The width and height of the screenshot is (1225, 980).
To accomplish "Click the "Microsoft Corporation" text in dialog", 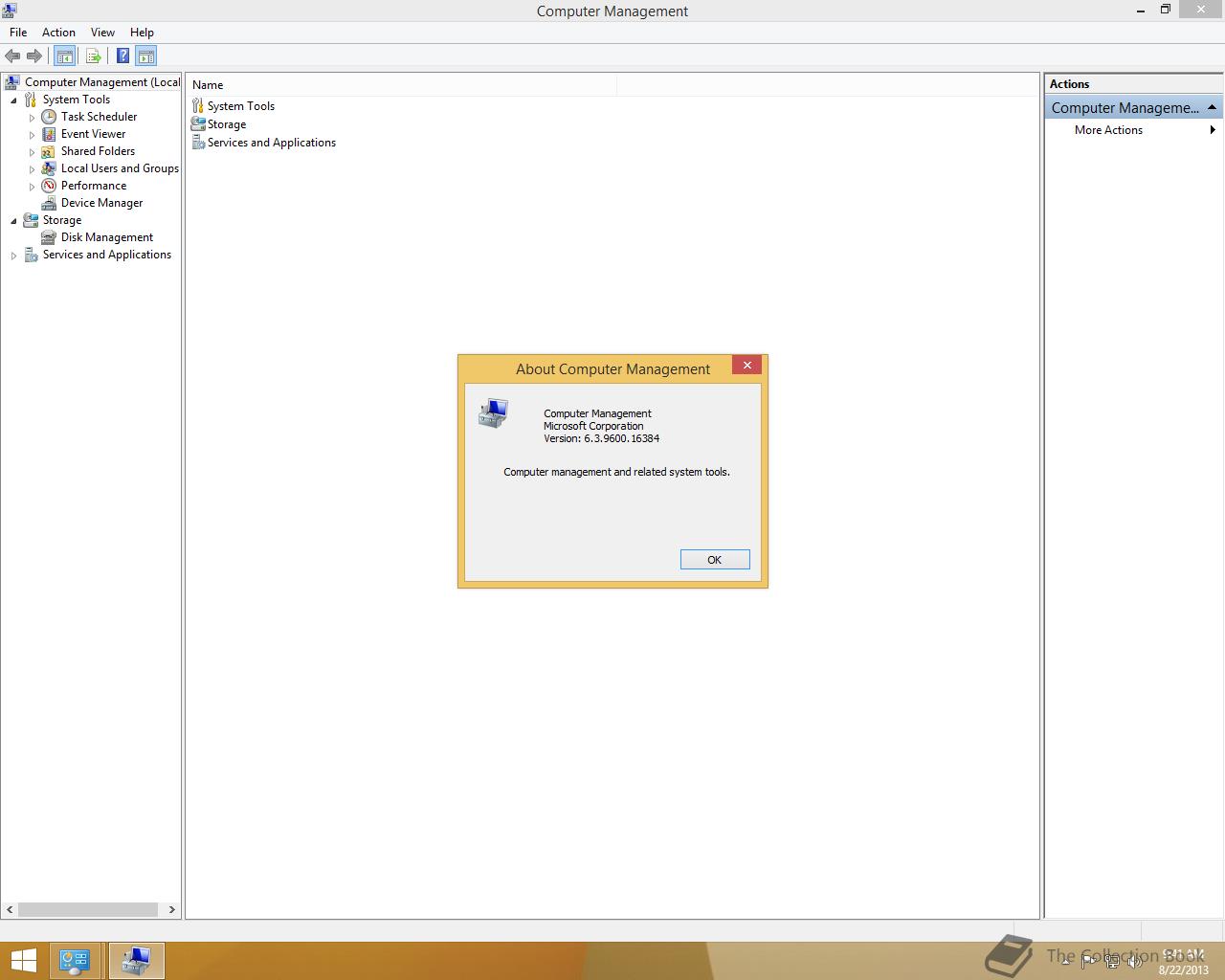I will (x=593, y=426).
